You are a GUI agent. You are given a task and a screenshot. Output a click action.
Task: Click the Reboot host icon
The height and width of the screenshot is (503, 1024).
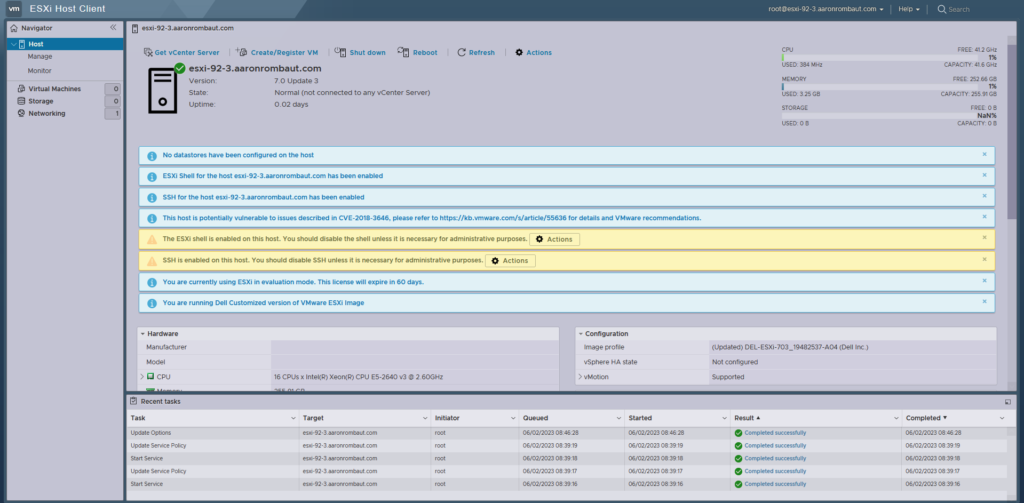[x=403, y=52]
